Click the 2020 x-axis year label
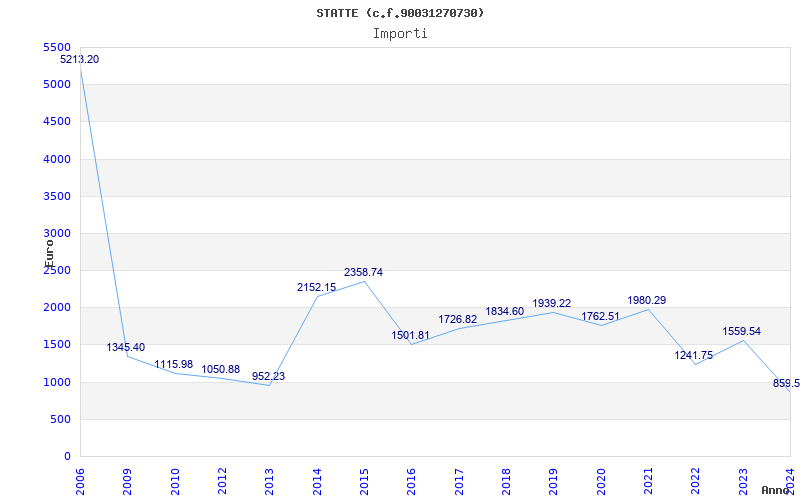Screen dimensions: 800x500 (600, 479)
